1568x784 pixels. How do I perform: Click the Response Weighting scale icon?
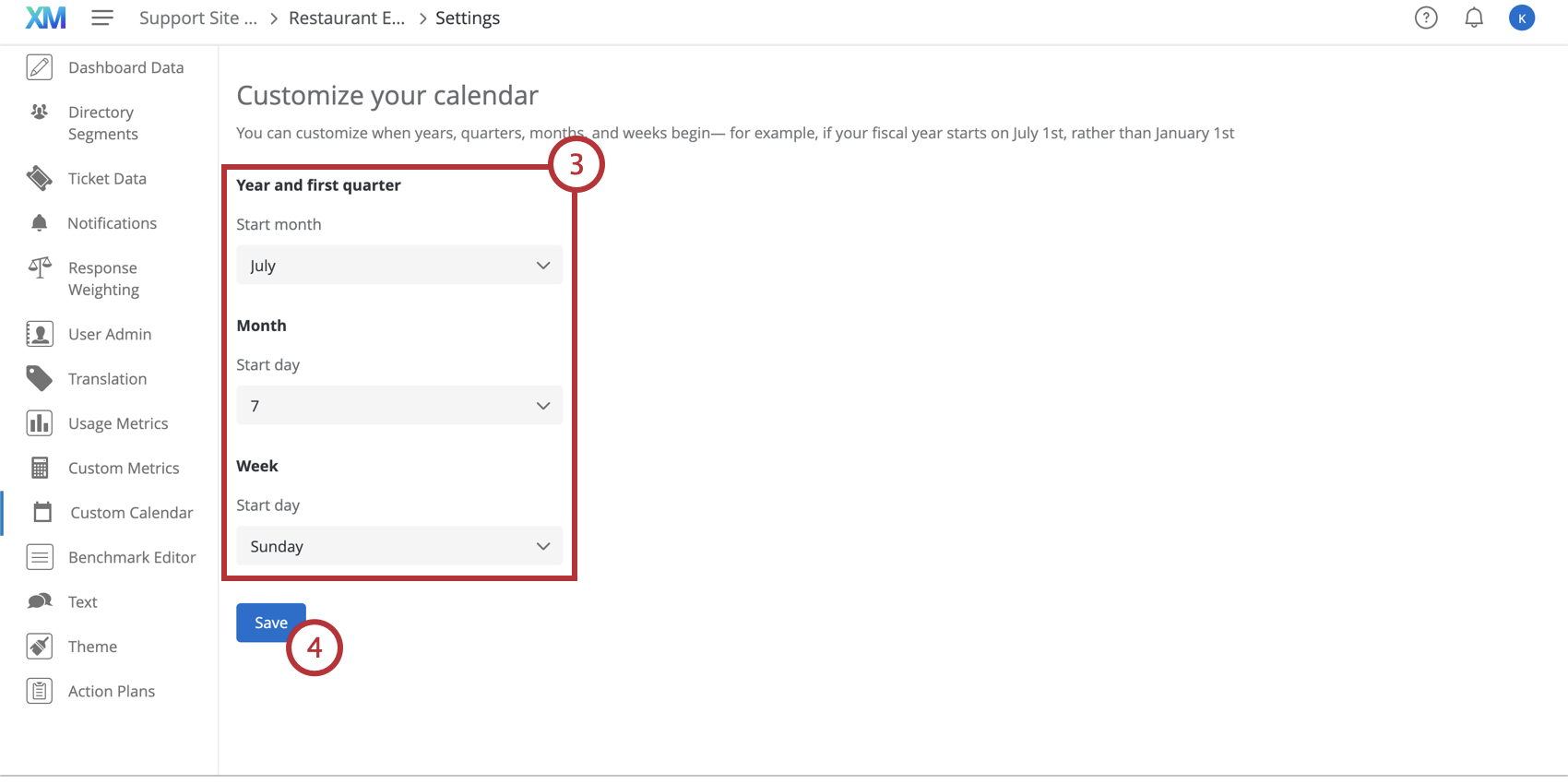pos(40,267)
